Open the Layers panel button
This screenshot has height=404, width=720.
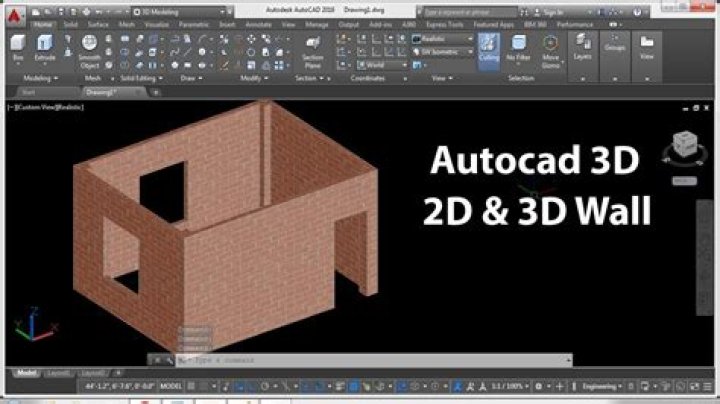point(583,46)
